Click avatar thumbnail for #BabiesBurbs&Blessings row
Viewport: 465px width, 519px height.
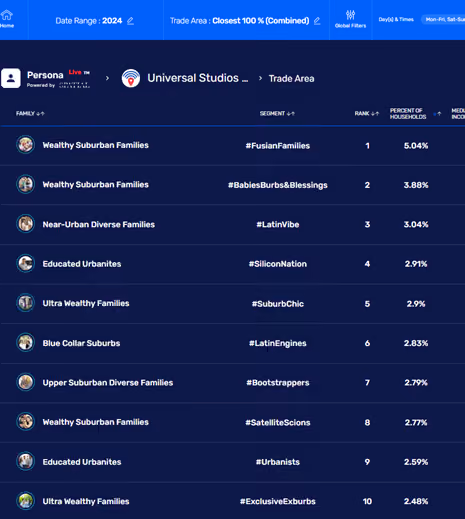tap(25, 184)
